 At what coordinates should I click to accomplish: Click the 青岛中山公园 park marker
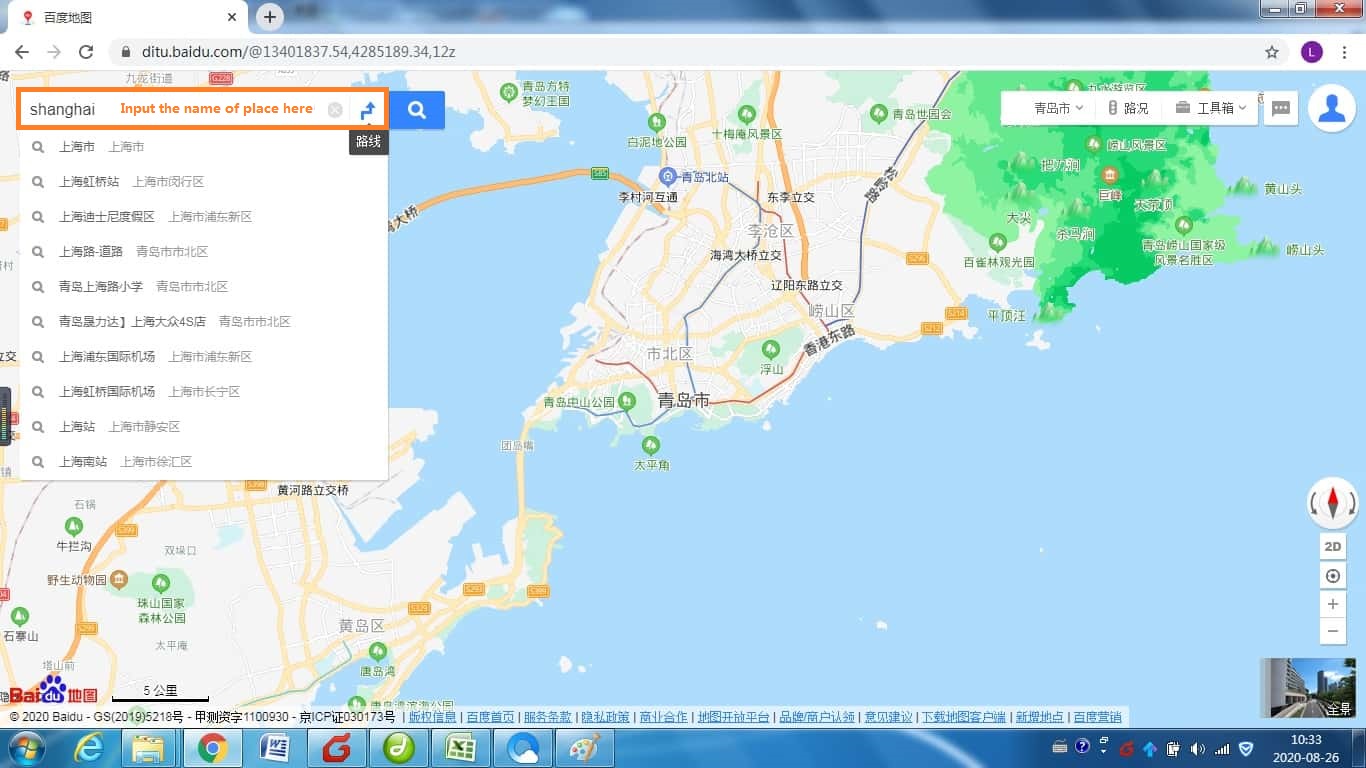point(627,401)
